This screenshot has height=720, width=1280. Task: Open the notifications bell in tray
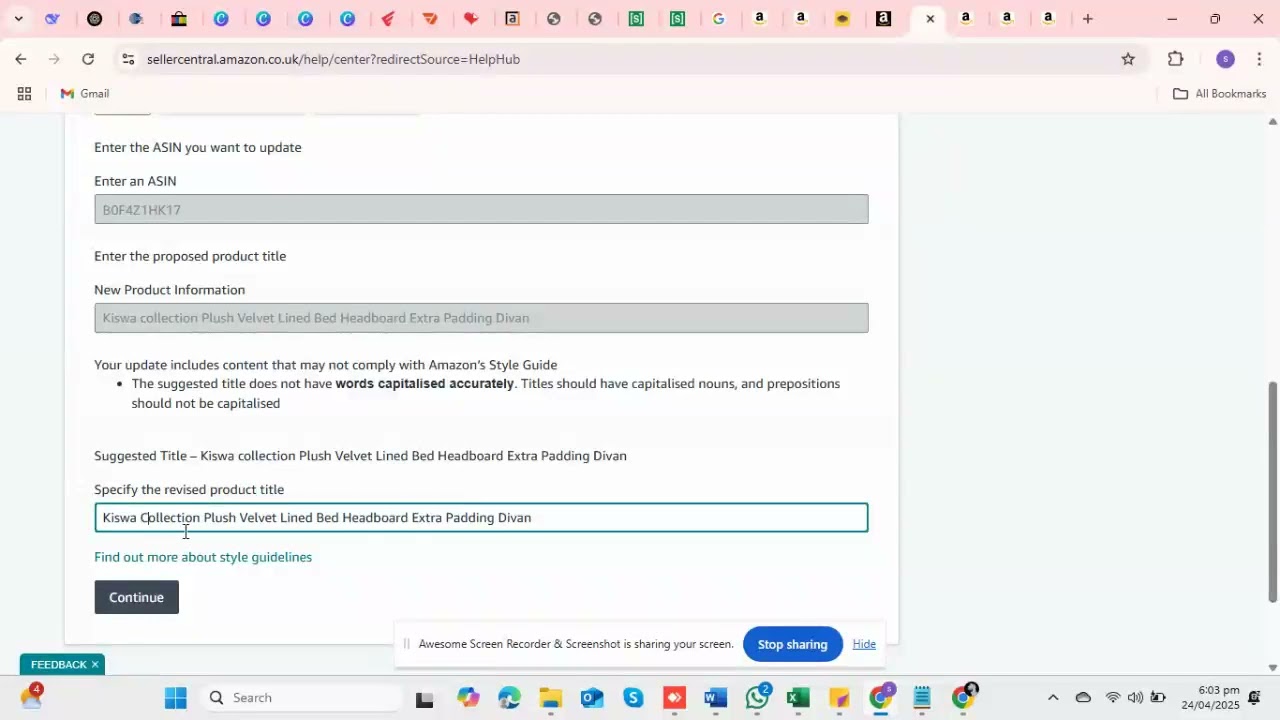1256,698
